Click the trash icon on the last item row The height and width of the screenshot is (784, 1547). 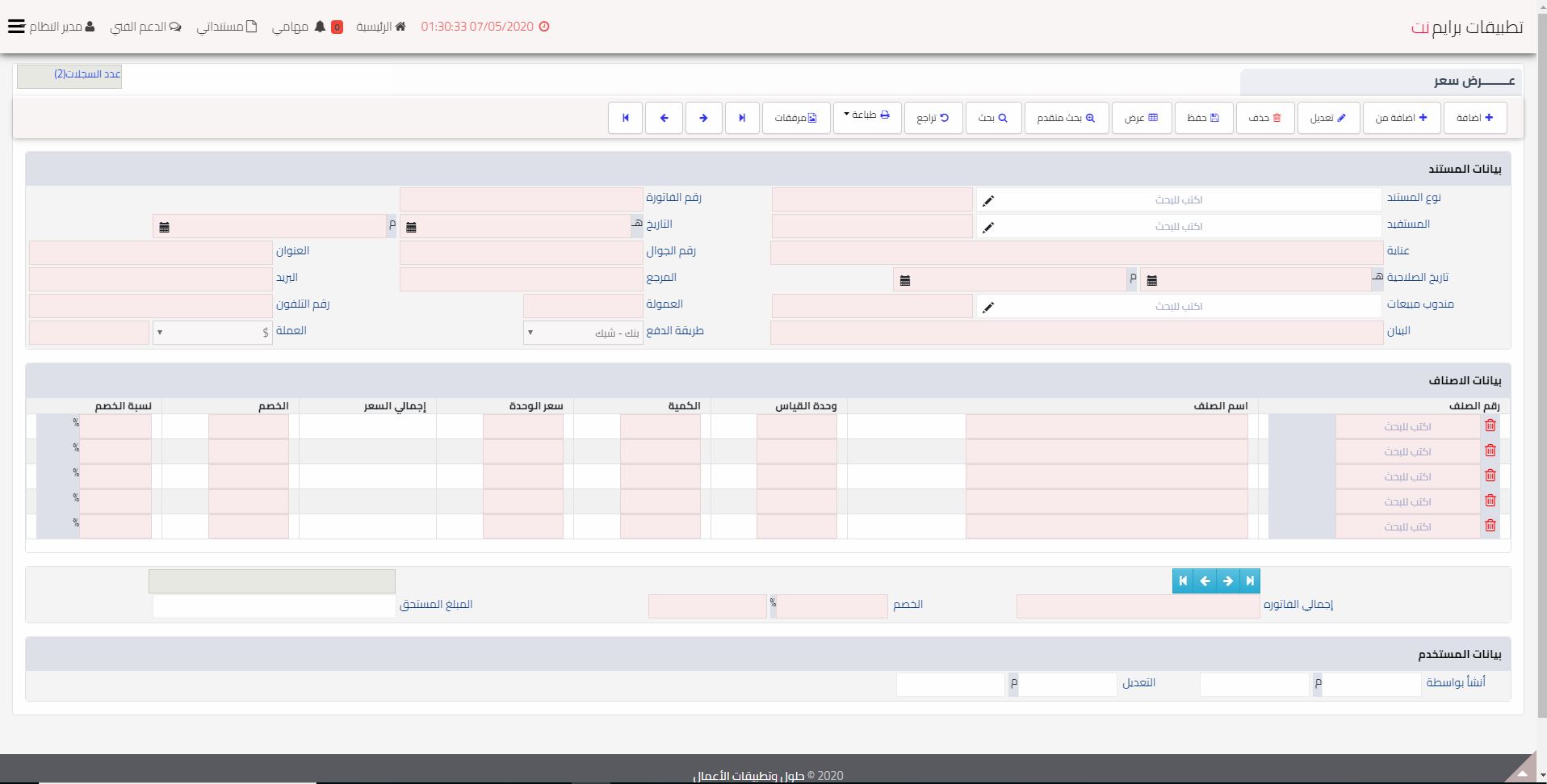click(1490, 526)
